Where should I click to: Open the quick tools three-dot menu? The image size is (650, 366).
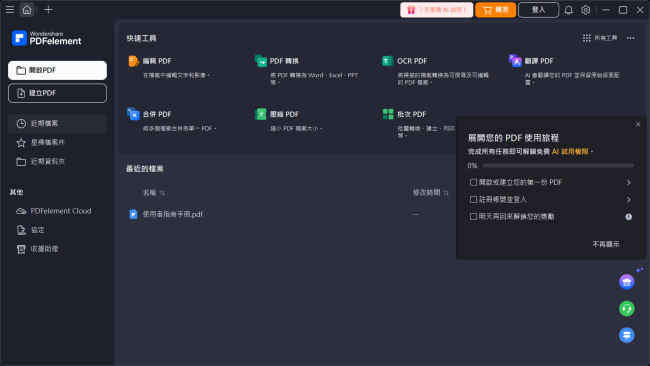631,38
